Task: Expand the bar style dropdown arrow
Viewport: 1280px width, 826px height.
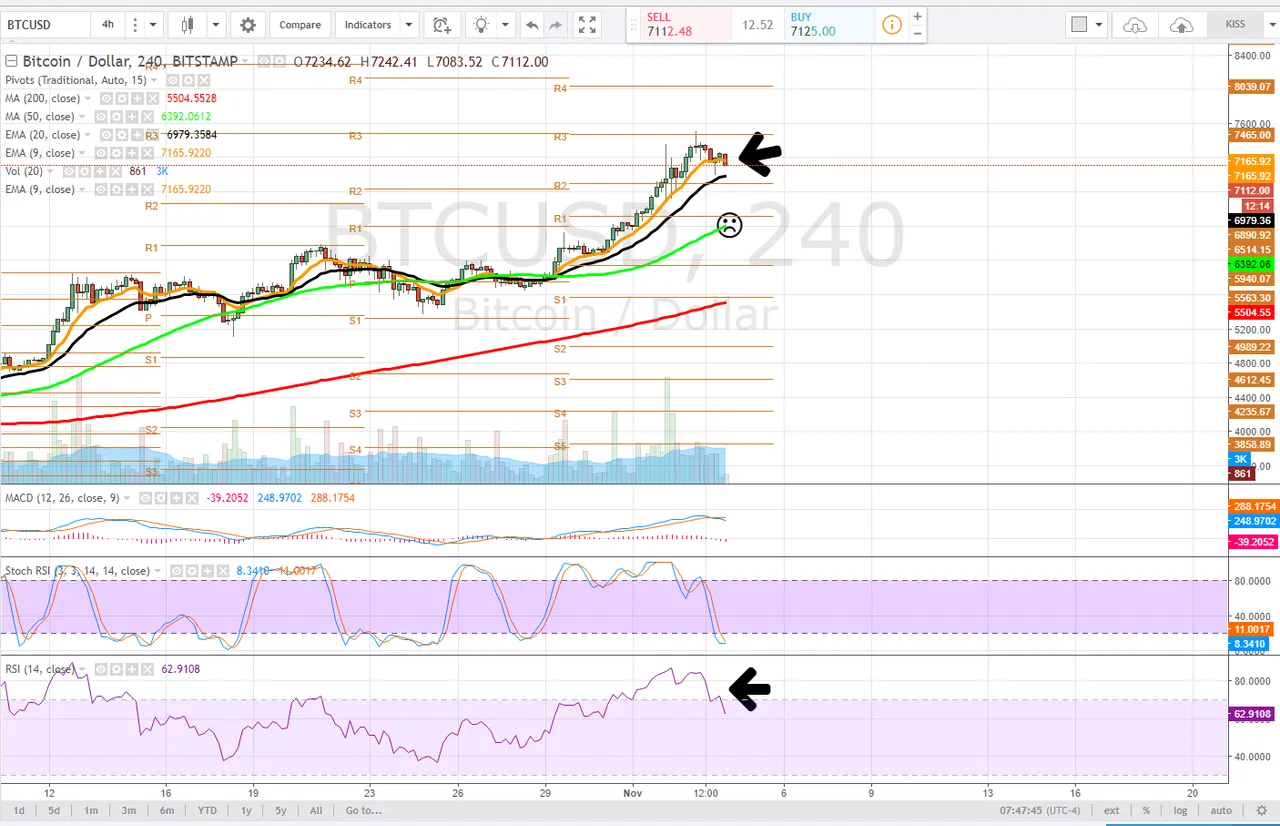Action: [215, 25]
